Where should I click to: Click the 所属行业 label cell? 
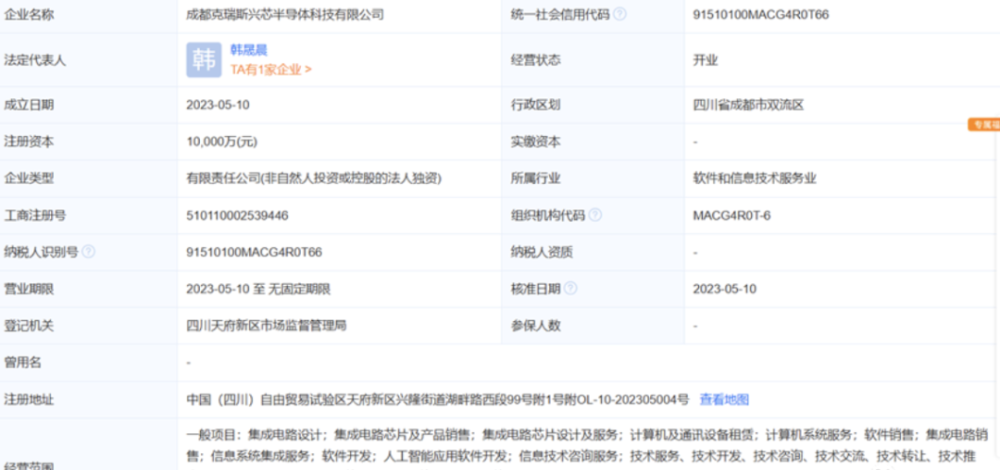592,179
